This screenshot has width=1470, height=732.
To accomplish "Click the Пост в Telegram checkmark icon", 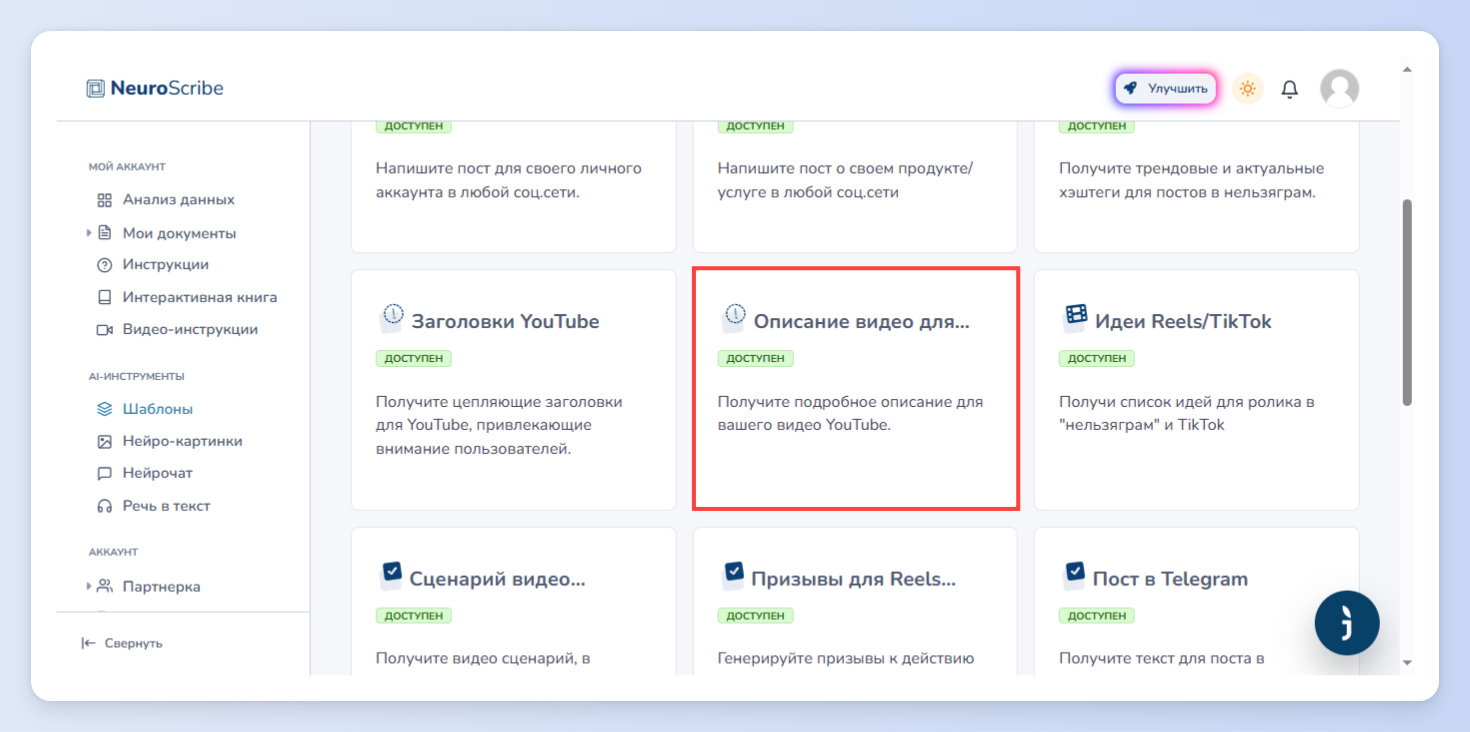I will (x=1075, y=576).
